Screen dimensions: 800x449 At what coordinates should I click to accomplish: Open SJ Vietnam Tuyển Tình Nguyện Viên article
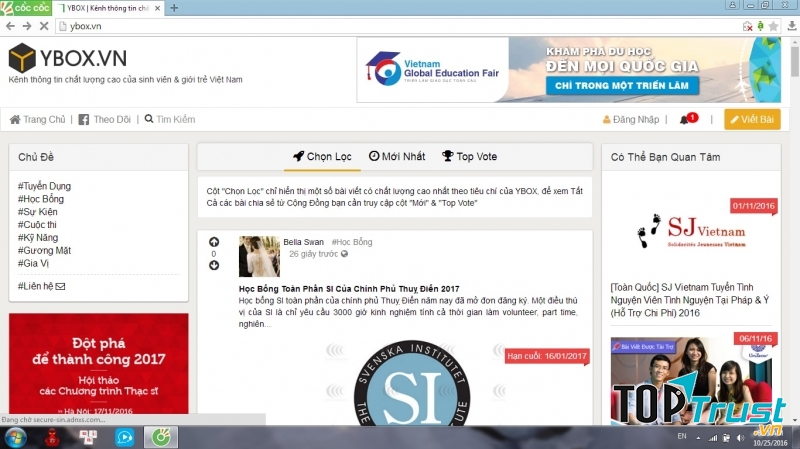click(690, 300)
